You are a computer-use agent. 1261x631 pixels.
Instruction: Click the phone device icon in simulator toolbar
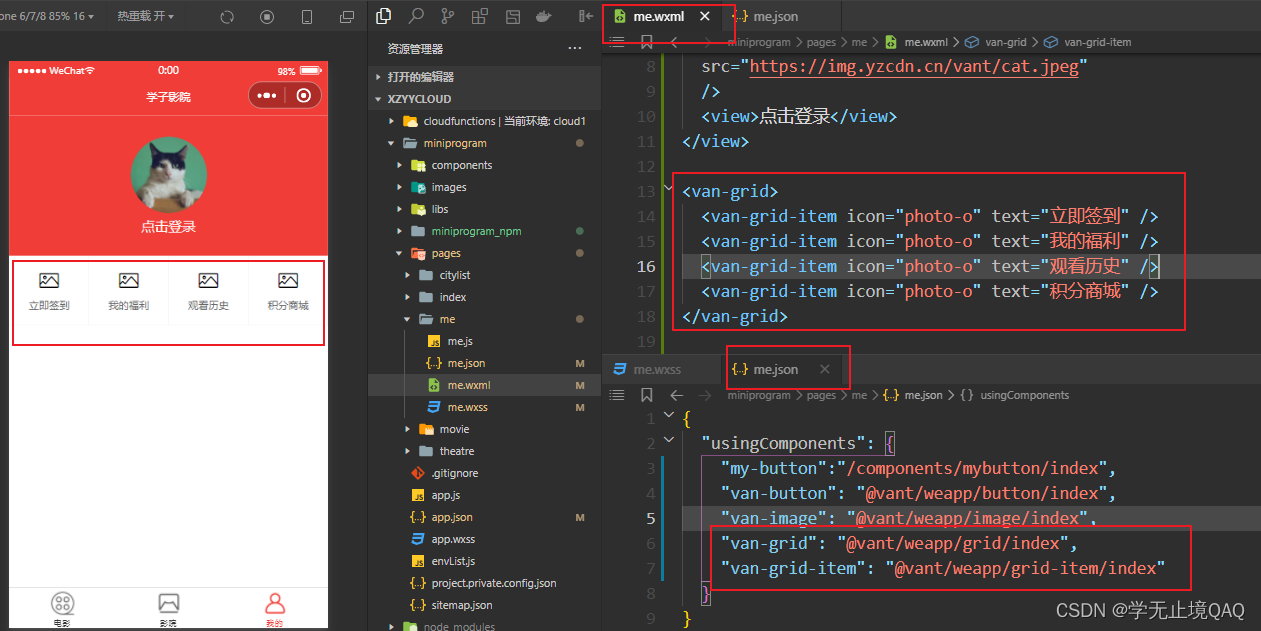click(307, 17)
